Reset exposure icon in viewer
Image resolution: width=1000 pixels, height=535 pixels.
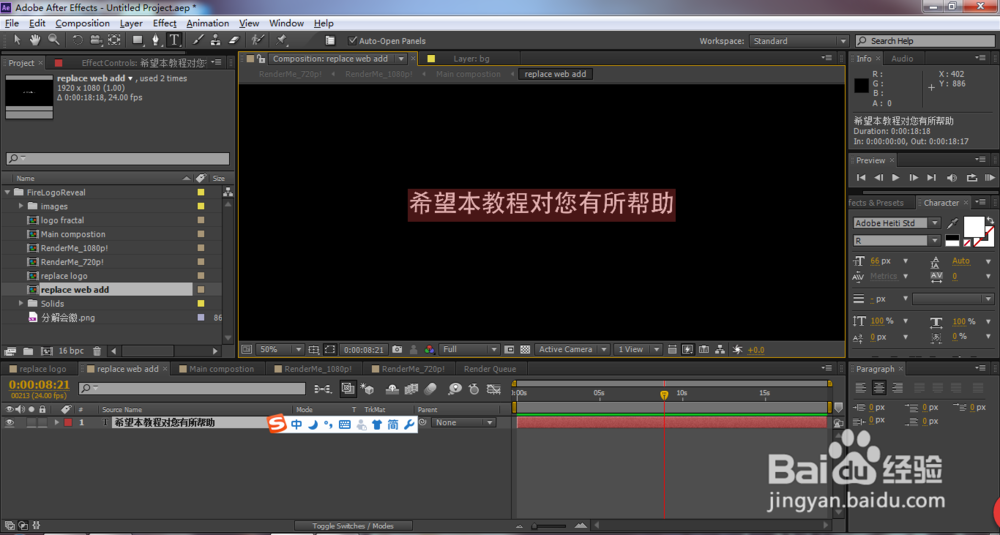737,349
